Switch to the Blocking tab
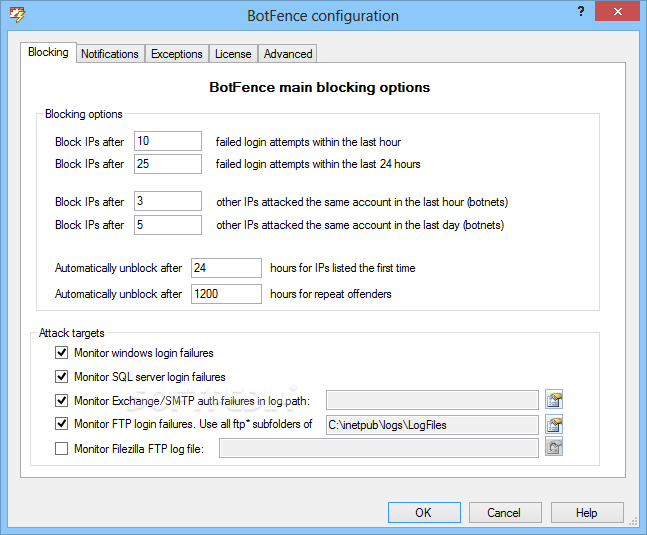The width and height of the screenshot is (647, 535). (48, 52)
